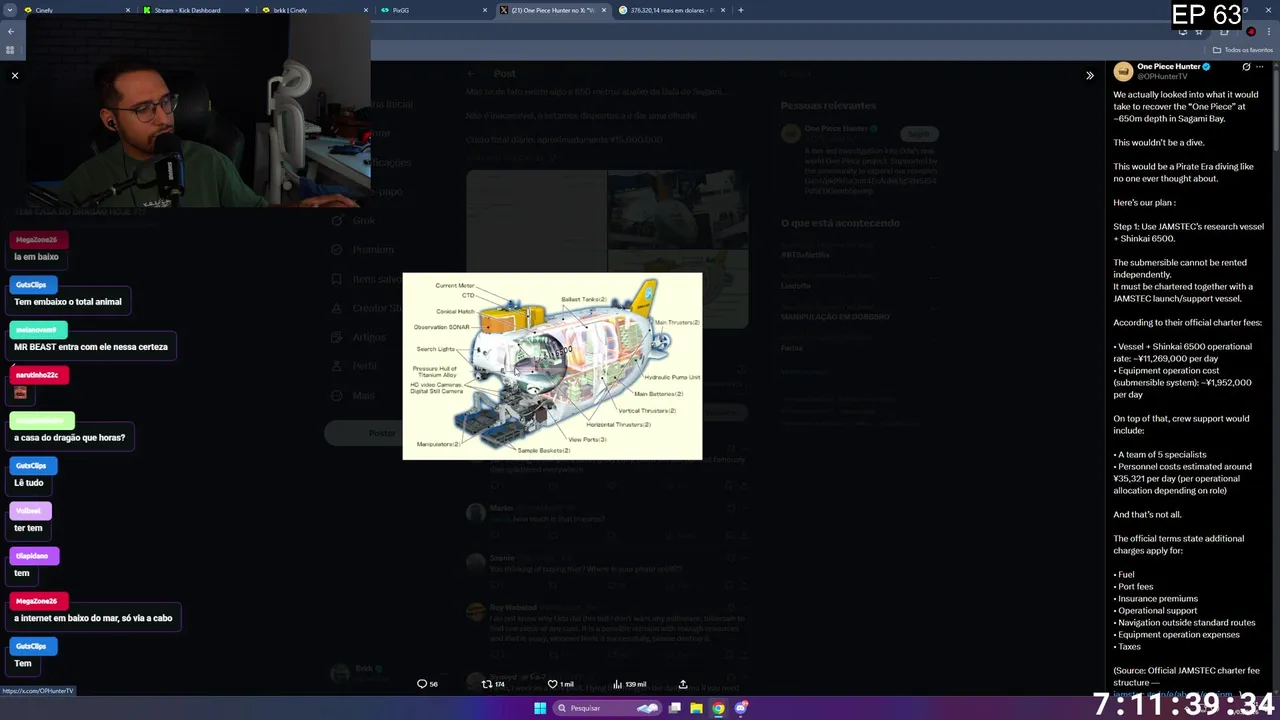Switch to the brkk | Cinefy tab
The height and width of the screenshot is (720, 1280).
(312, 10)
